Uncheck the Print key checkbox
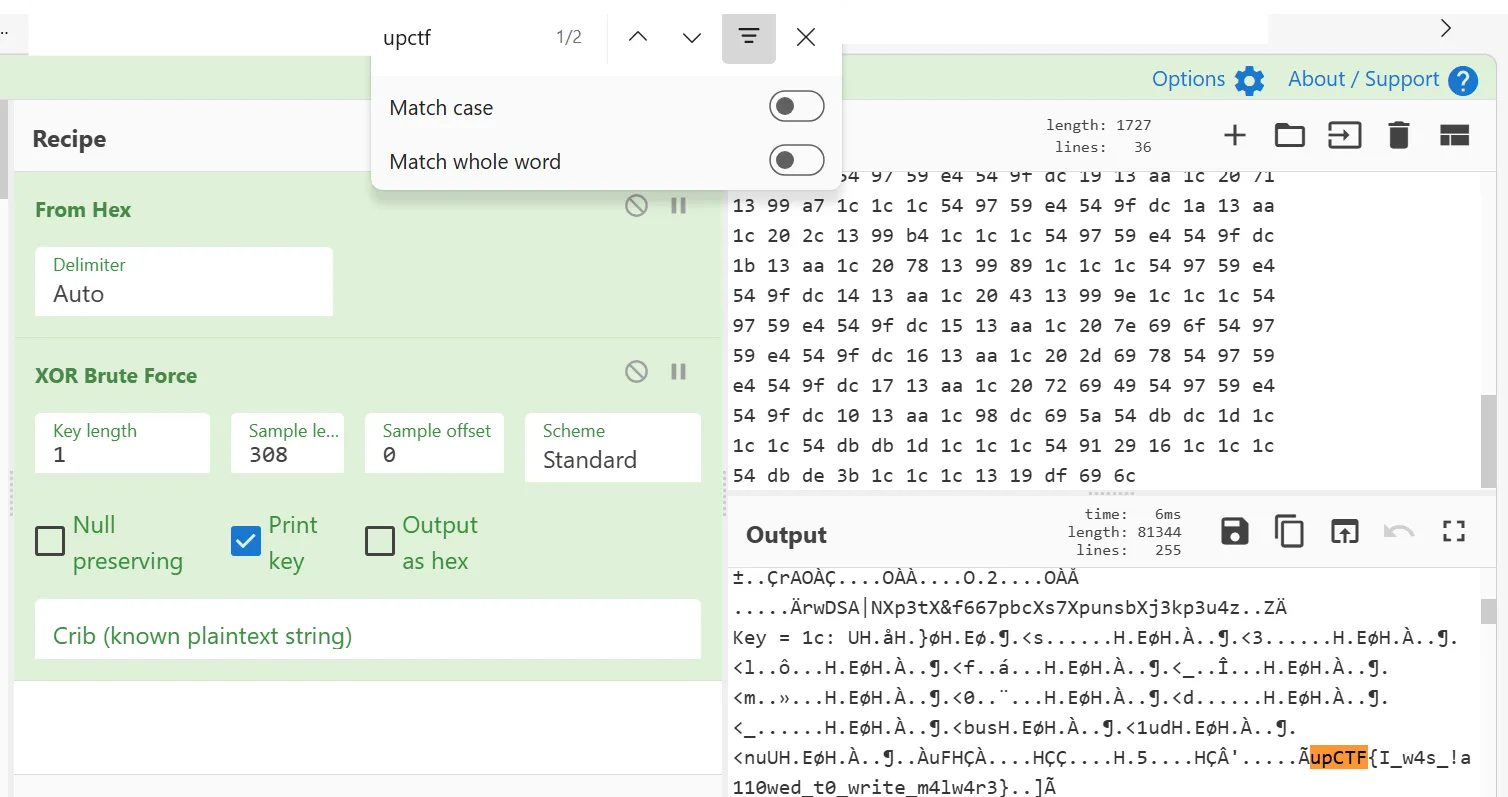 click(x=245, y=540)
